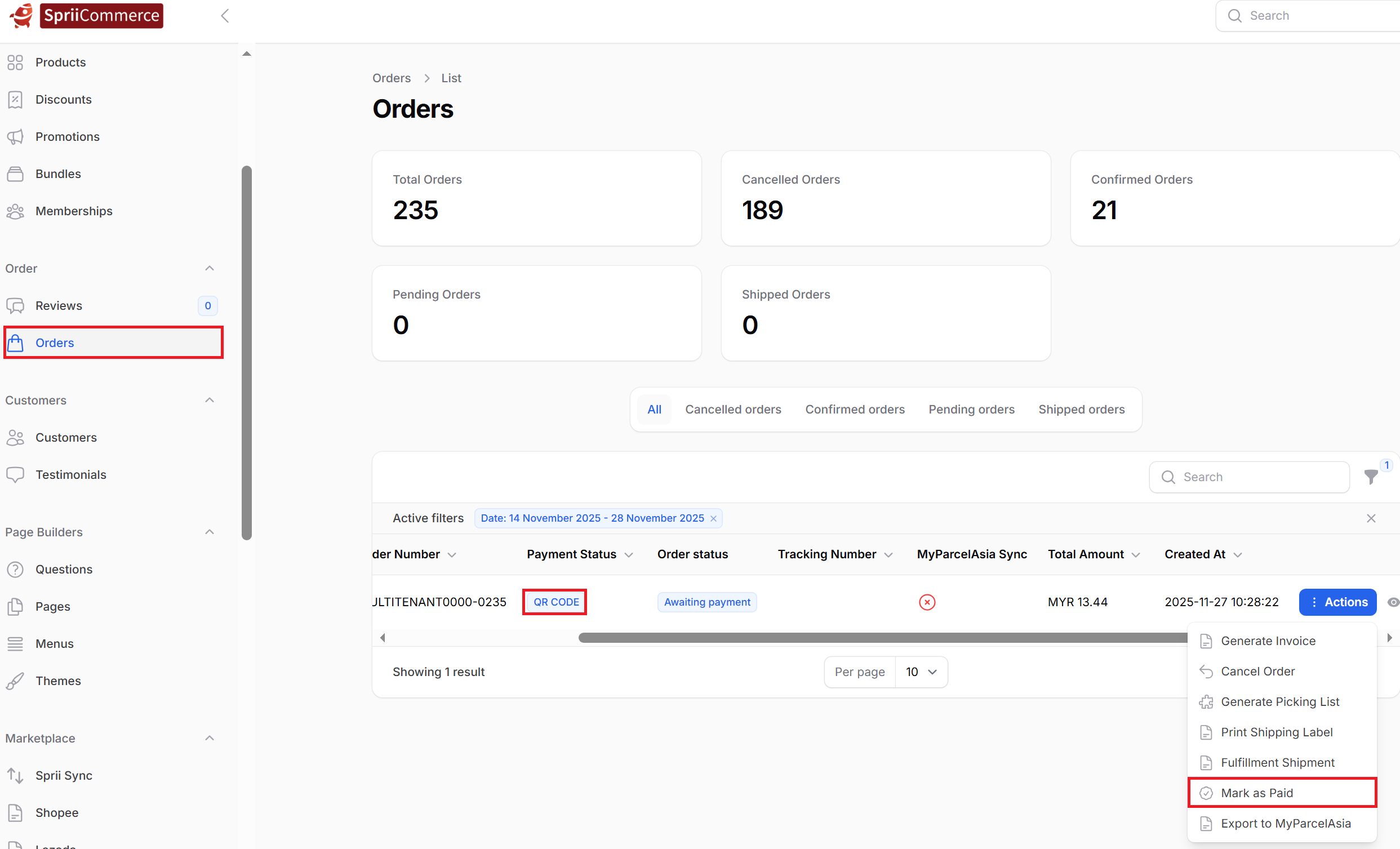Screen dimensions: 1400x849
Task: Click the eye view icon in order row
Action: pos(1393,602)
